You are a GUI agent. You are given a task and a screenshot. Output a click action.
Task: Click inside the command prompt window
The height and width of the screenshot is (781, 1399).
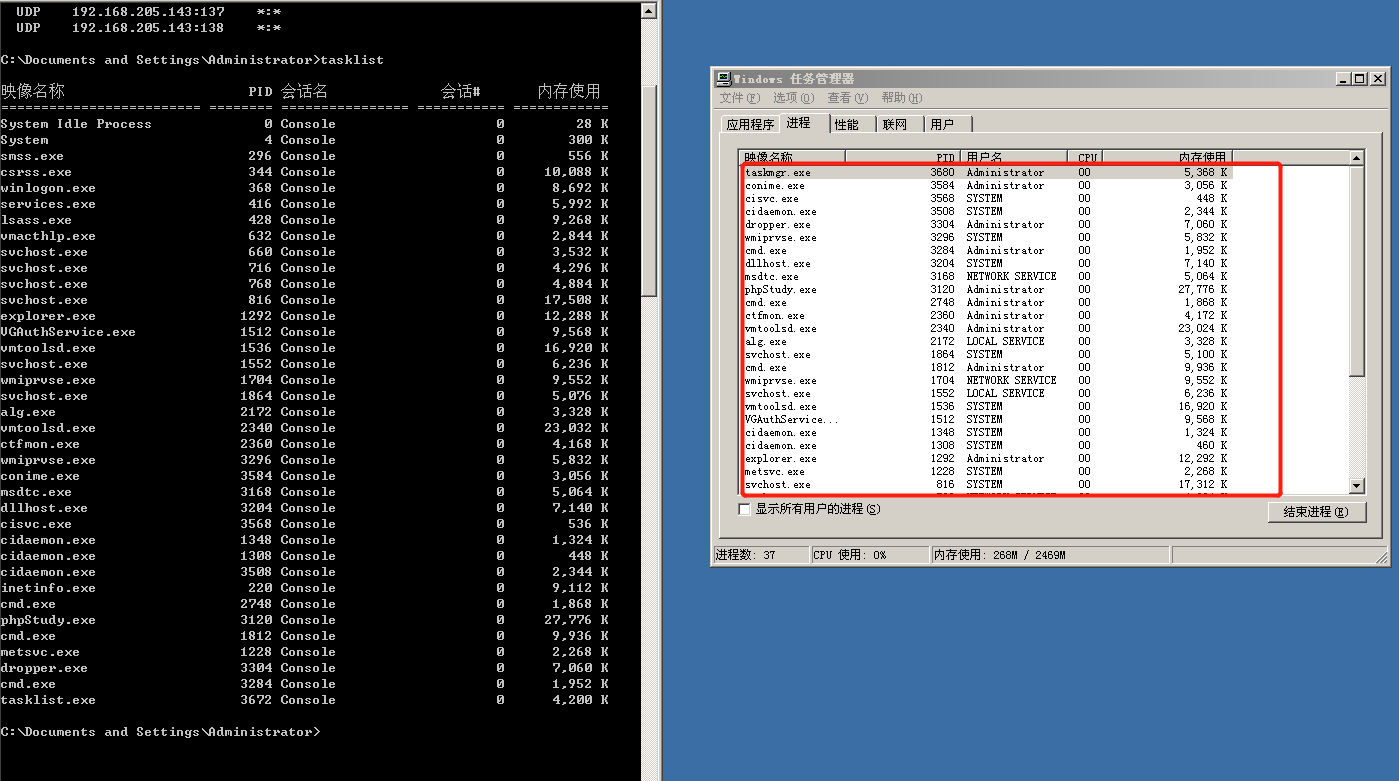pyautogui.click(x=300, y=400)
